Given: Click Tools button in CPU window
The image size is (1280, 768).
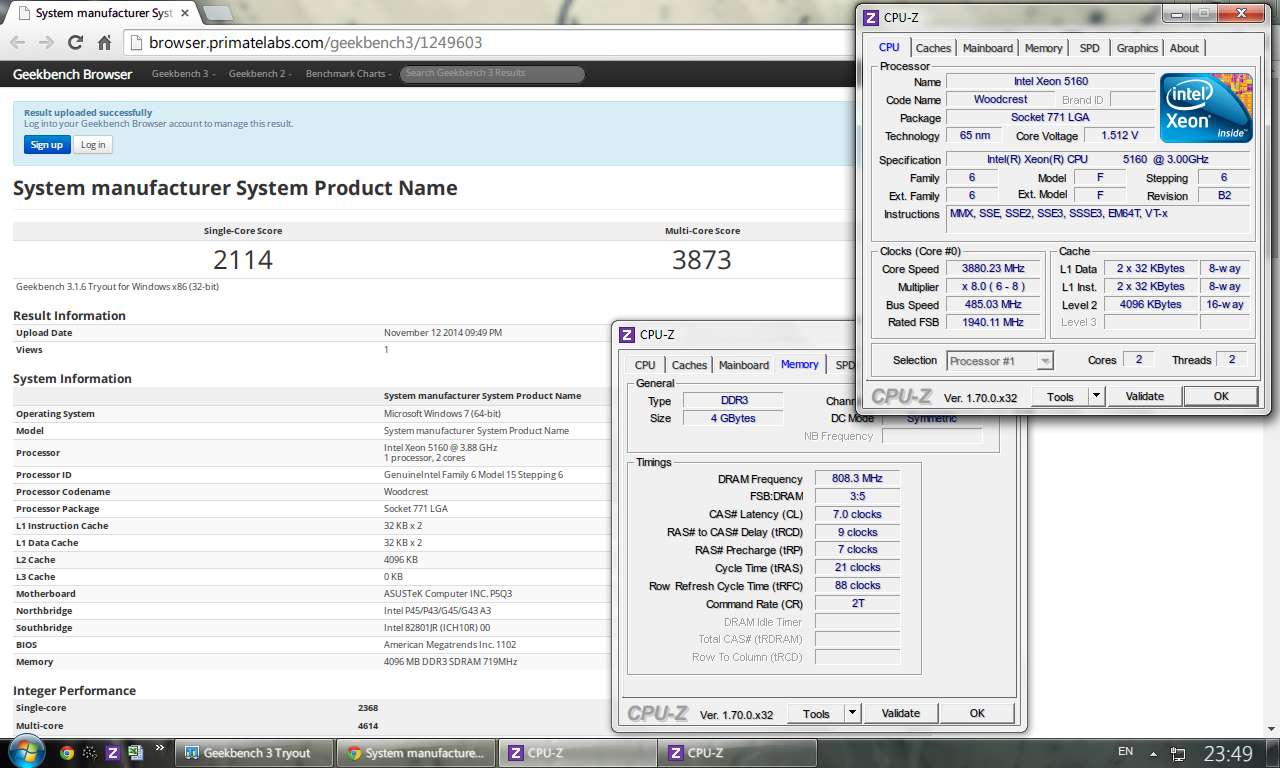Looking at the screenshot, I should coord(1060,396).
